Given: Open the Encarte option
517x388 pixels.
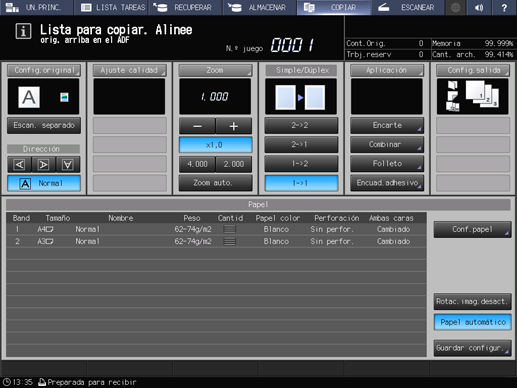Looking at the screenshot, I should point(387,125).
